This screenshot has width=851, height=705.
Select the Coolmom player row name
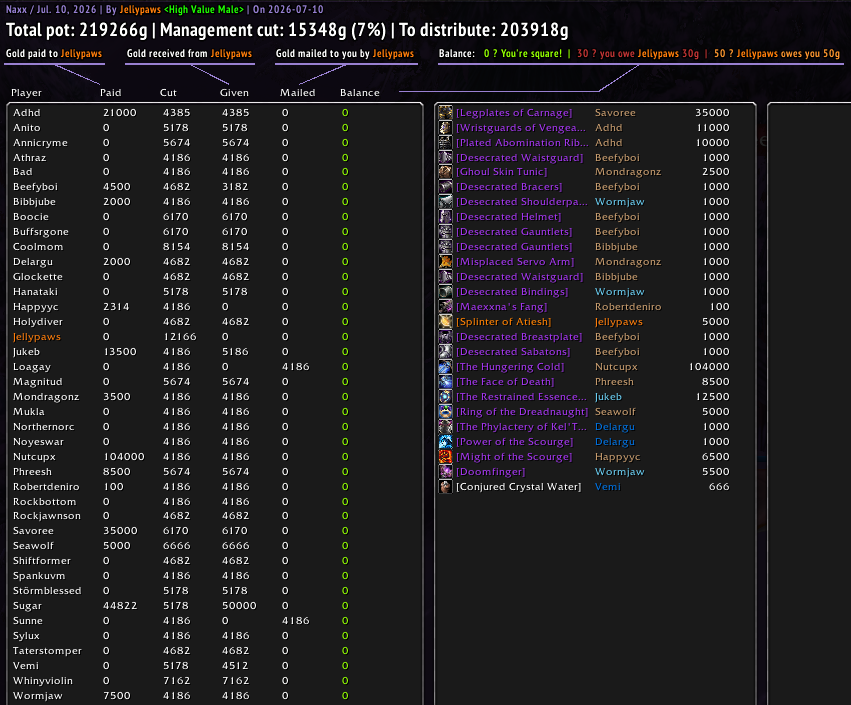[38, 246]
